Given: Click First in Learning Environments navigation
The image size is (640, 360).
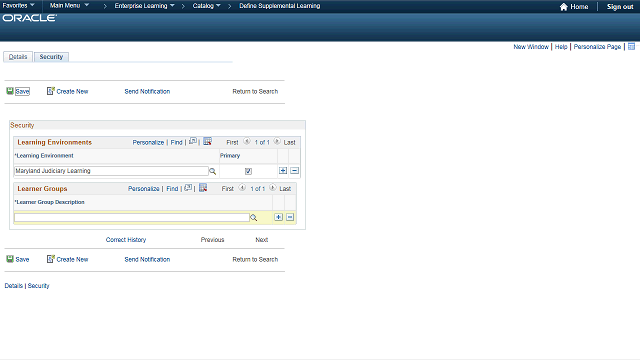Looking at the screenshot, I should click(232, 142).
